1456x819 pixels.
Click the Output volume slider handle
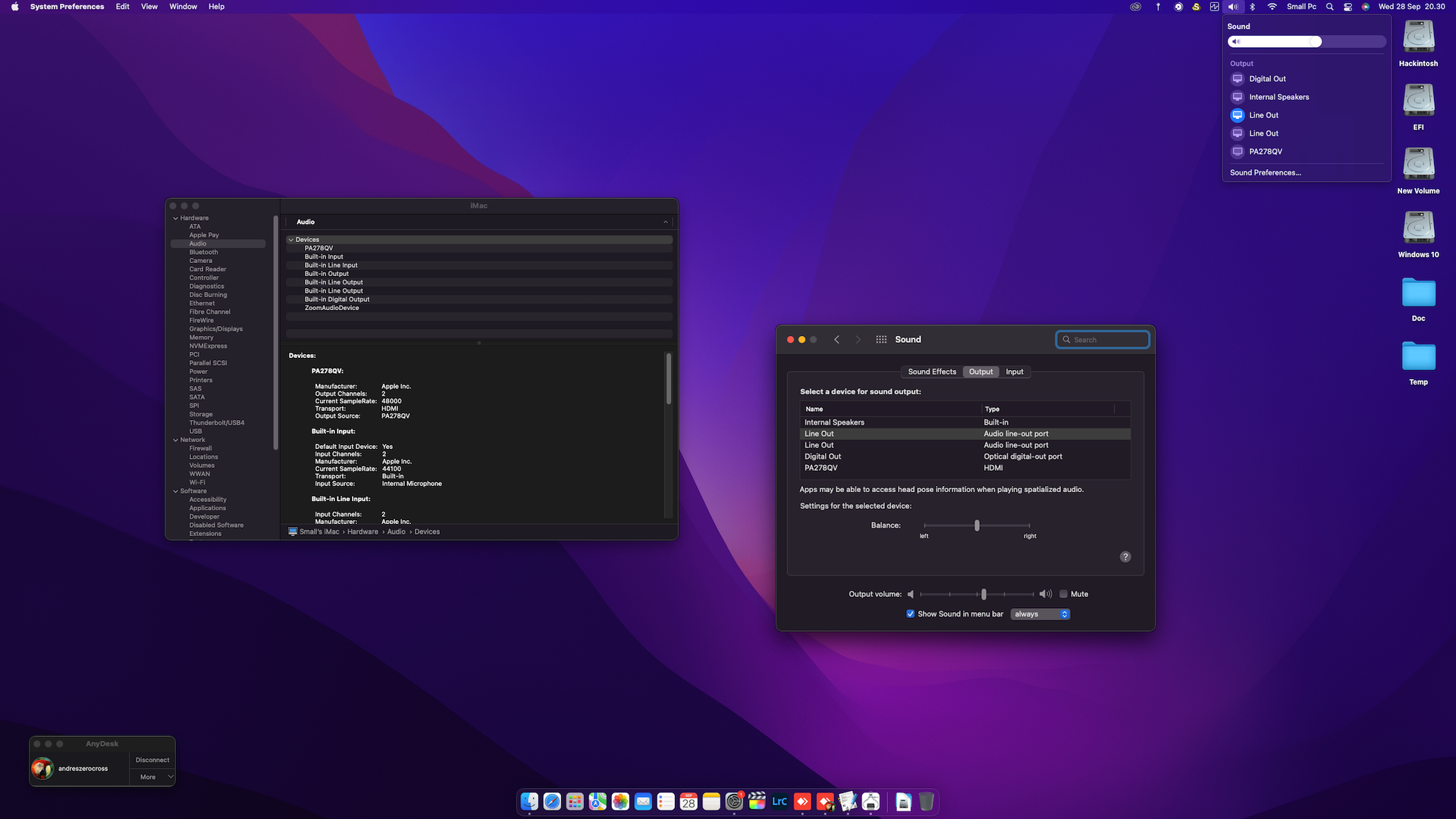pos(984,595)
